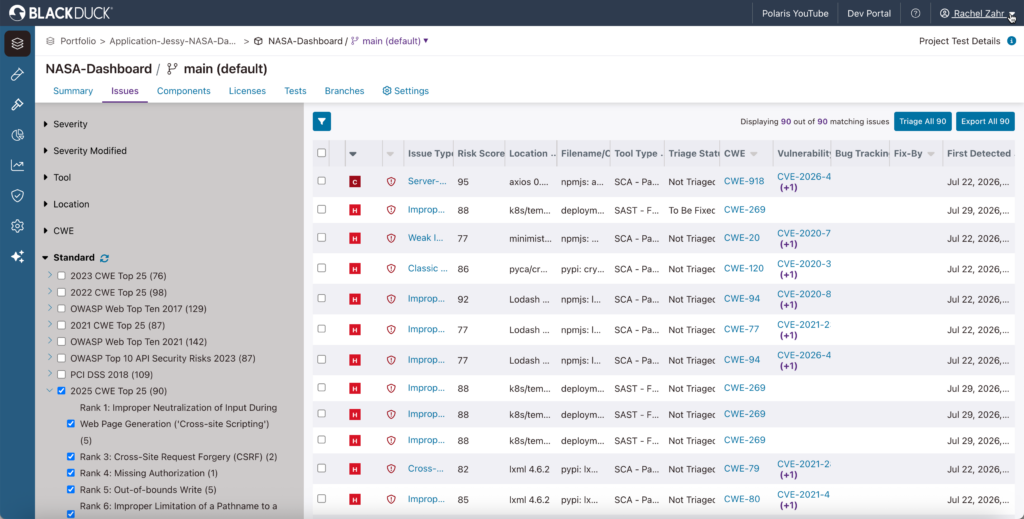This screenshot has width=1024, height=519.
Task: Expand the Severity filter section
Action: pyautogui.click(x=46, y=124)
